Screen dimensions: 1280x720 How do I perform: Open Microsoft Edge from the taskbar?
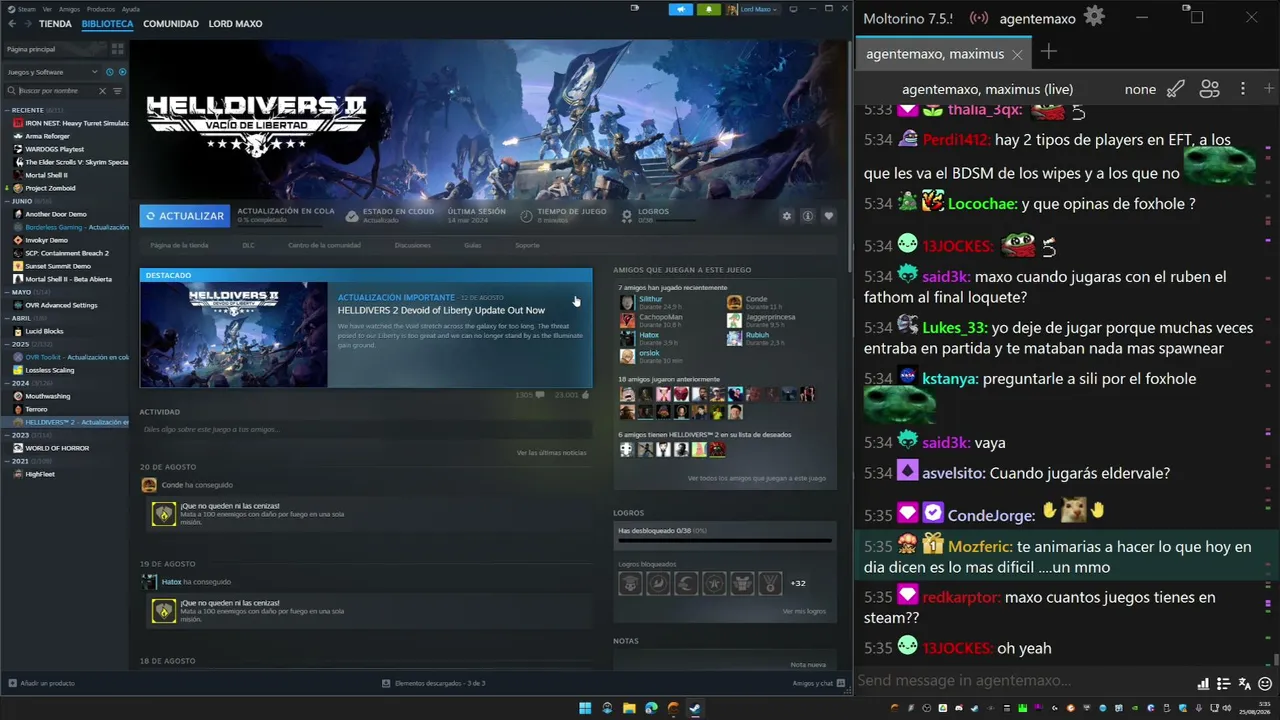651,708
